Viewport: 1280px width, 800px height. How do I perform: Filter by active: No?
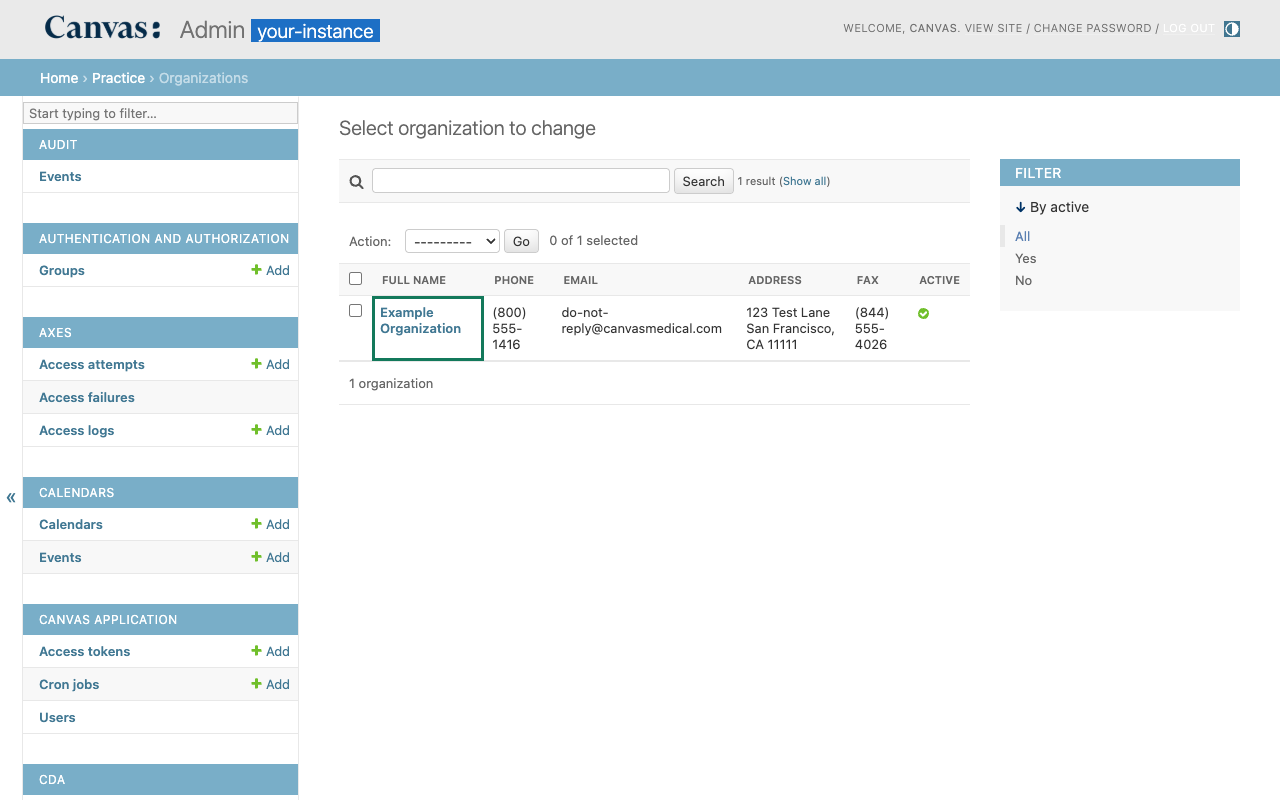click(x=1023, y=280)
